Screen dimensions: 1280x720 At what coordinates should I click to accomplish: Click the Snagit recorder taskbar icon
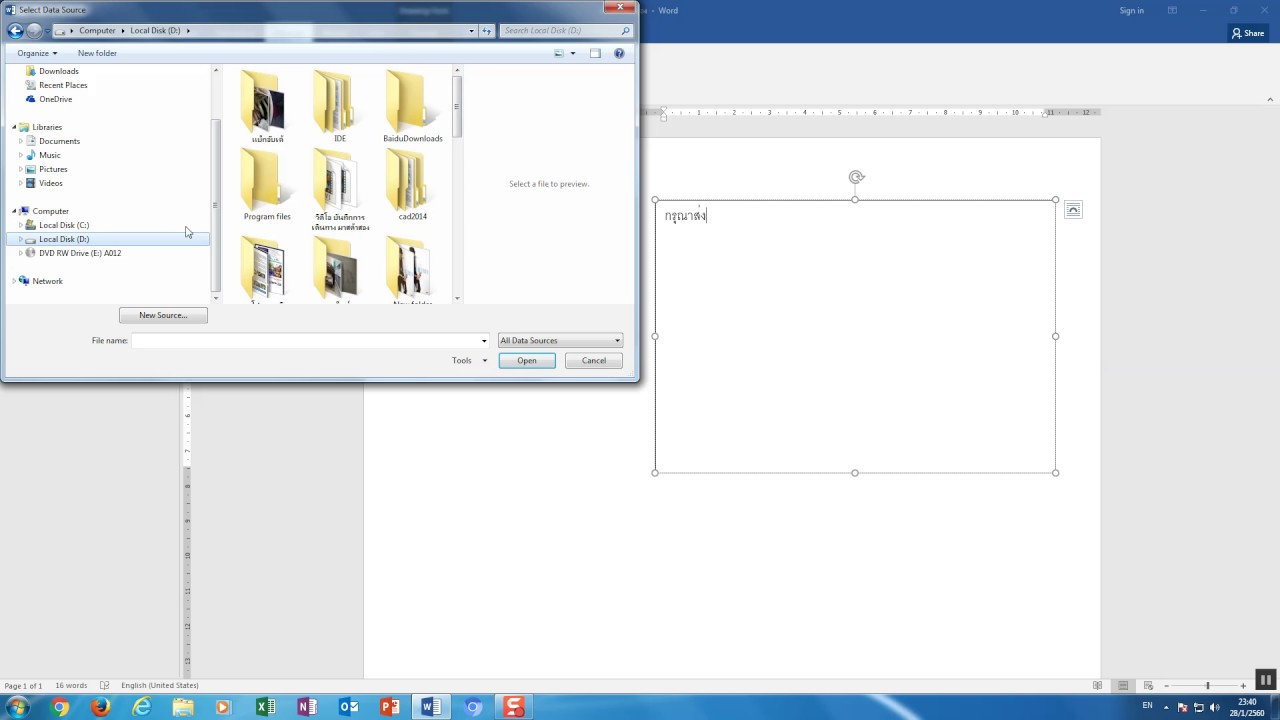click(513, 707)
